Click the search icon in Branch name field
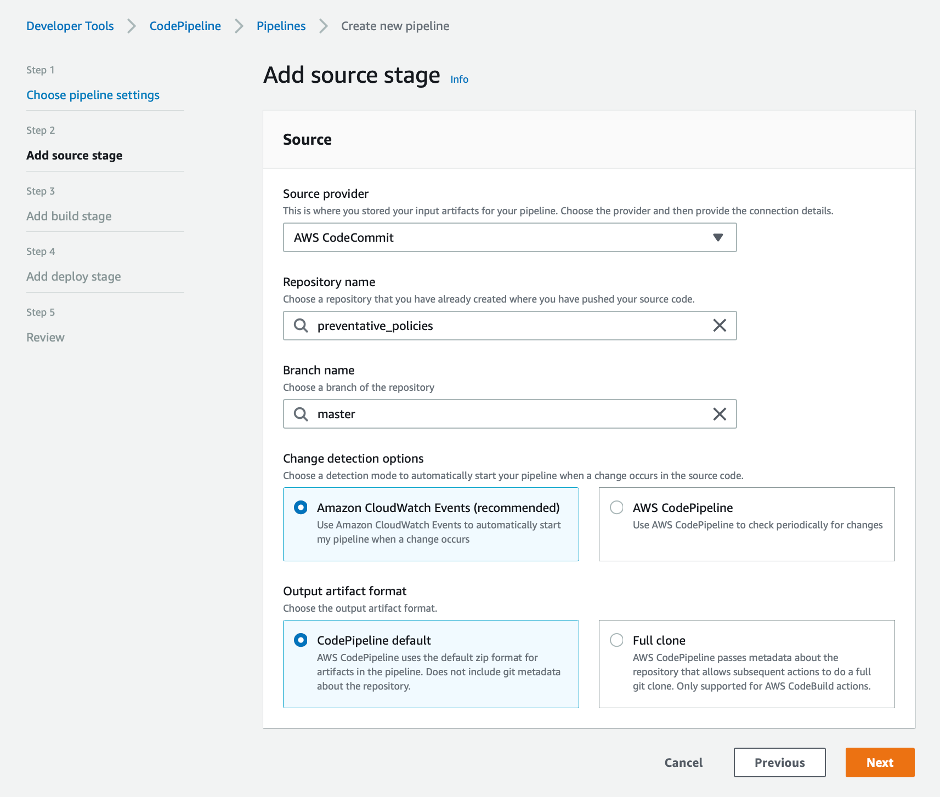The image size is (941, 797). click(x=299, y=413)
